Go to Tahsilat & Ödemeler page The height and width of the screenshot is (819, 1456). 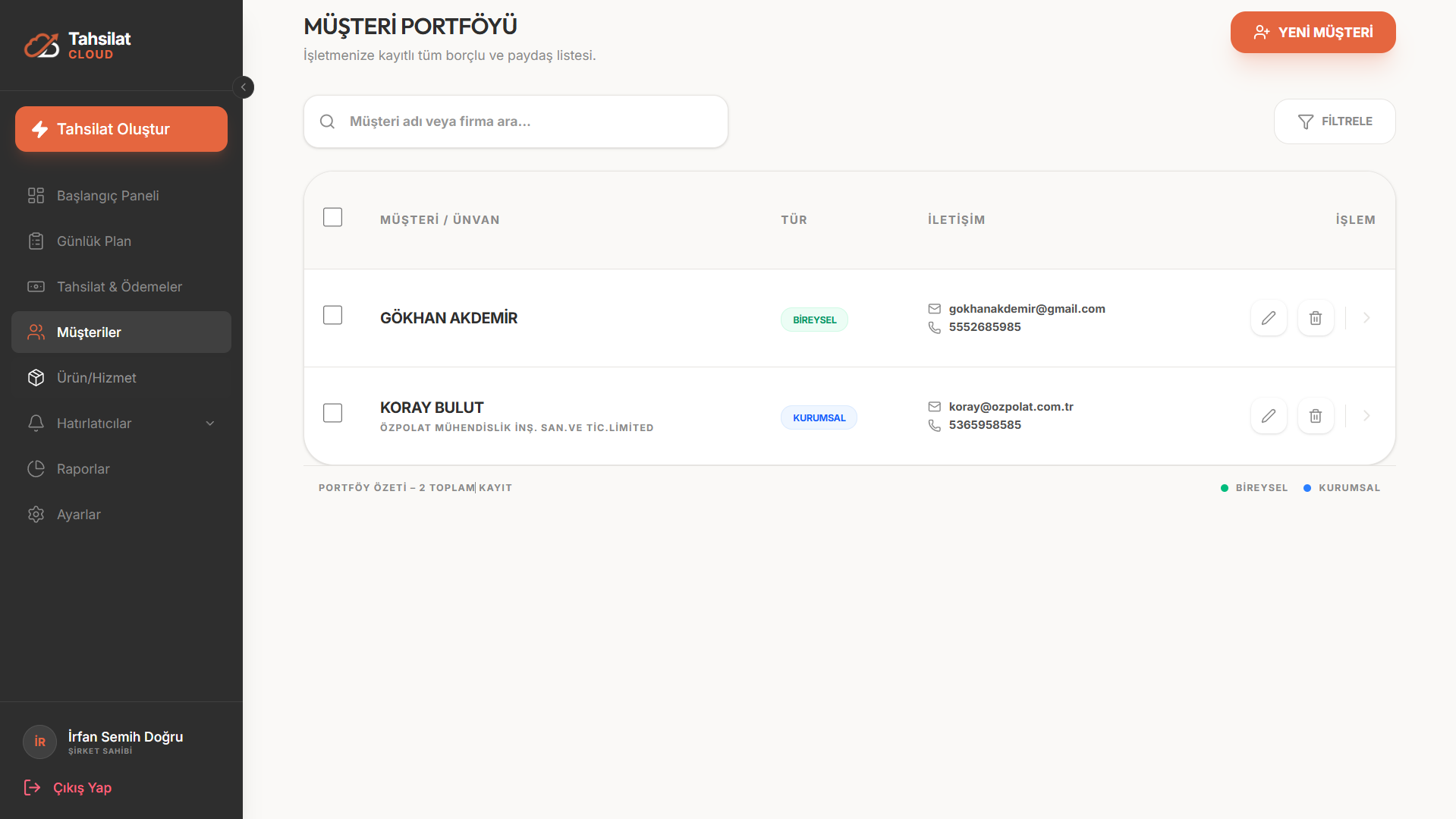121,287
